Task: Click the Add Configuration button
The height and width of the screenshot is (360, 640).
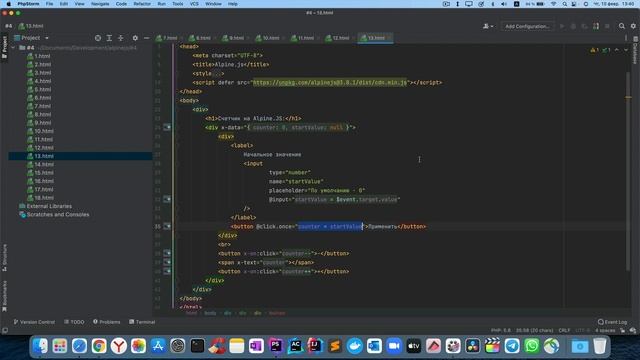Action: (527, 26)
